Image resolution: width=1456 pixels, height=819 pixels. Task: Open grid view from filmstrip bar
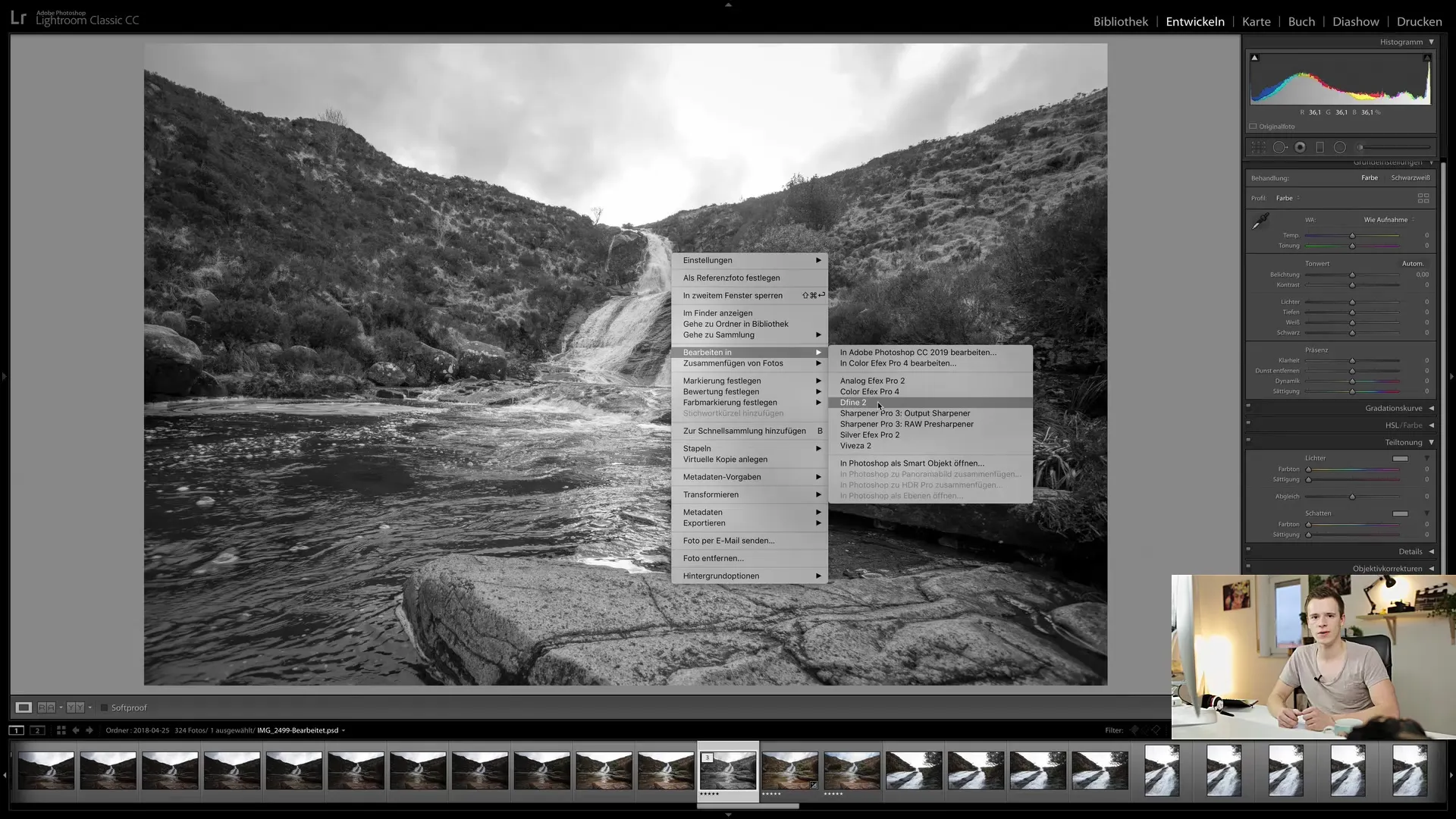[61, 730]
